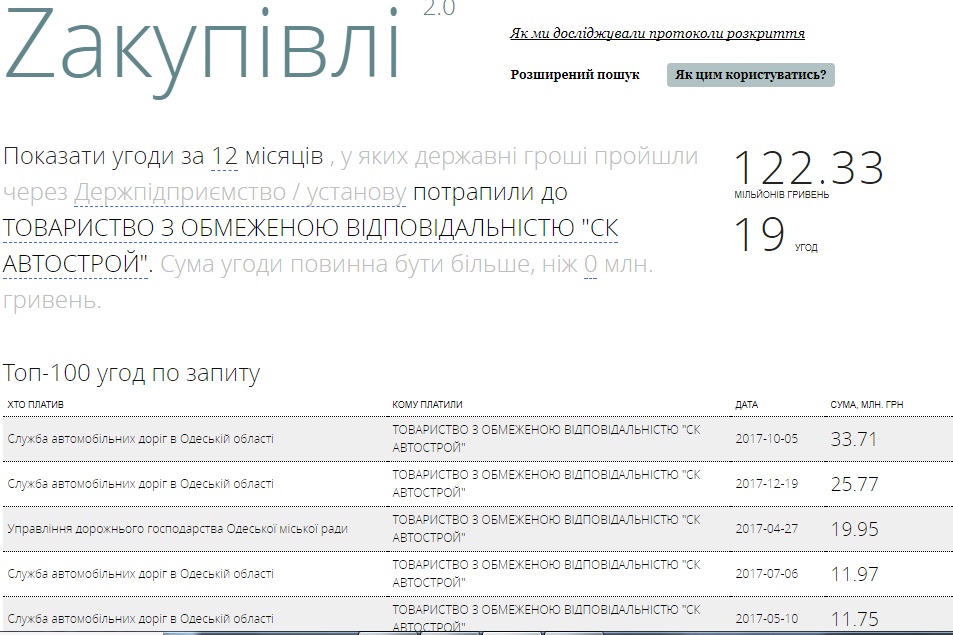
Task: Click the sum 25.77
Action: click(x=854, y=484)
